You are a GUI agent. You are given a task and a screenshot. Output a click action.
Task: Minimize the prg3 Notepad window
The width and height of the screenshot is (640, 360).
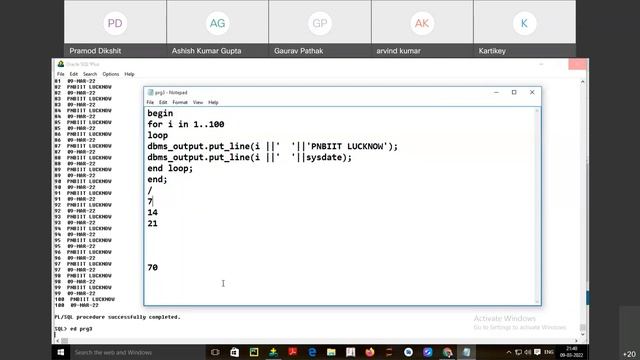click(x=496, y=93)
